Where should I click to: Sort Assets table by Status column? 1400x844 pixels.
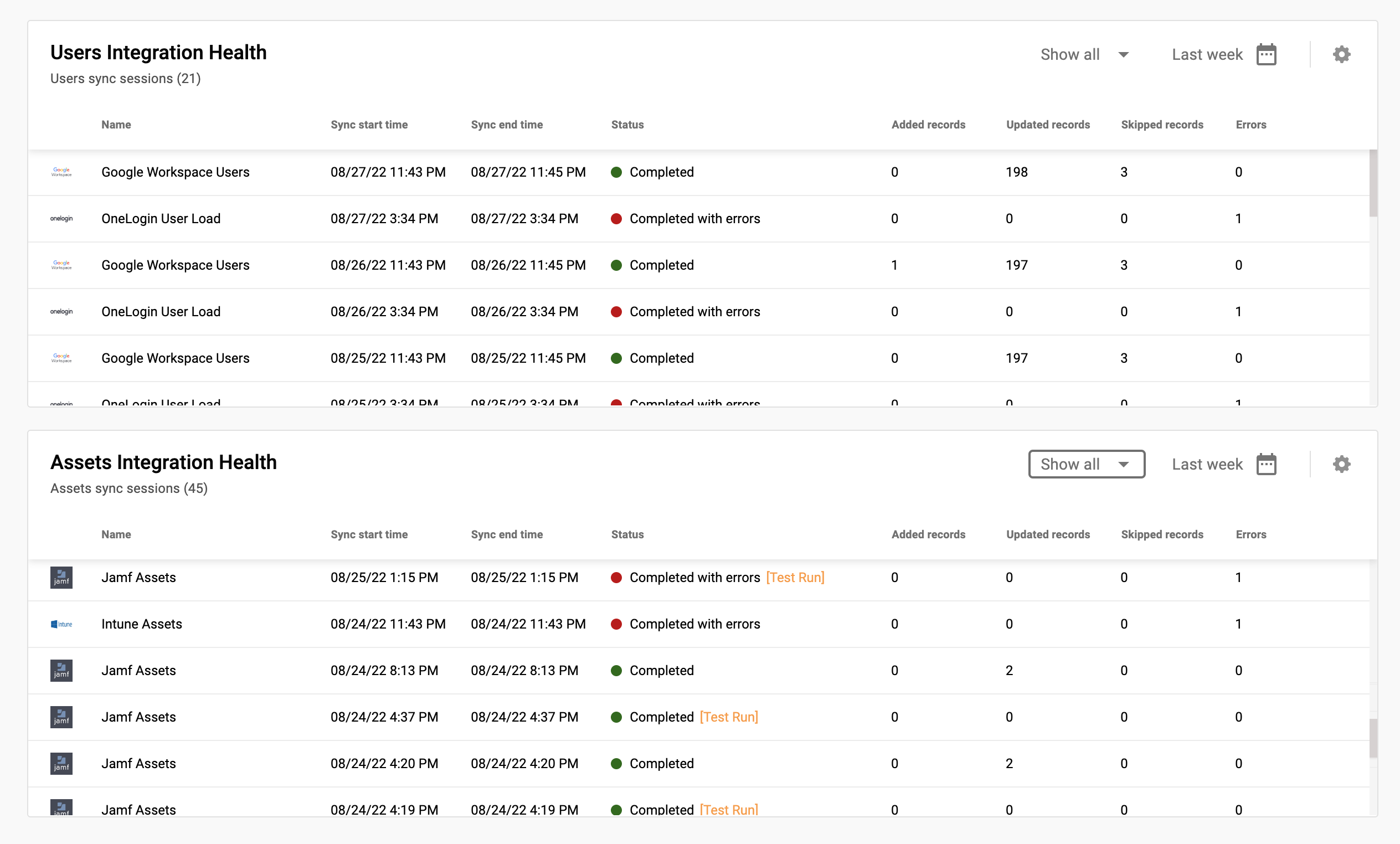point(627,534)
